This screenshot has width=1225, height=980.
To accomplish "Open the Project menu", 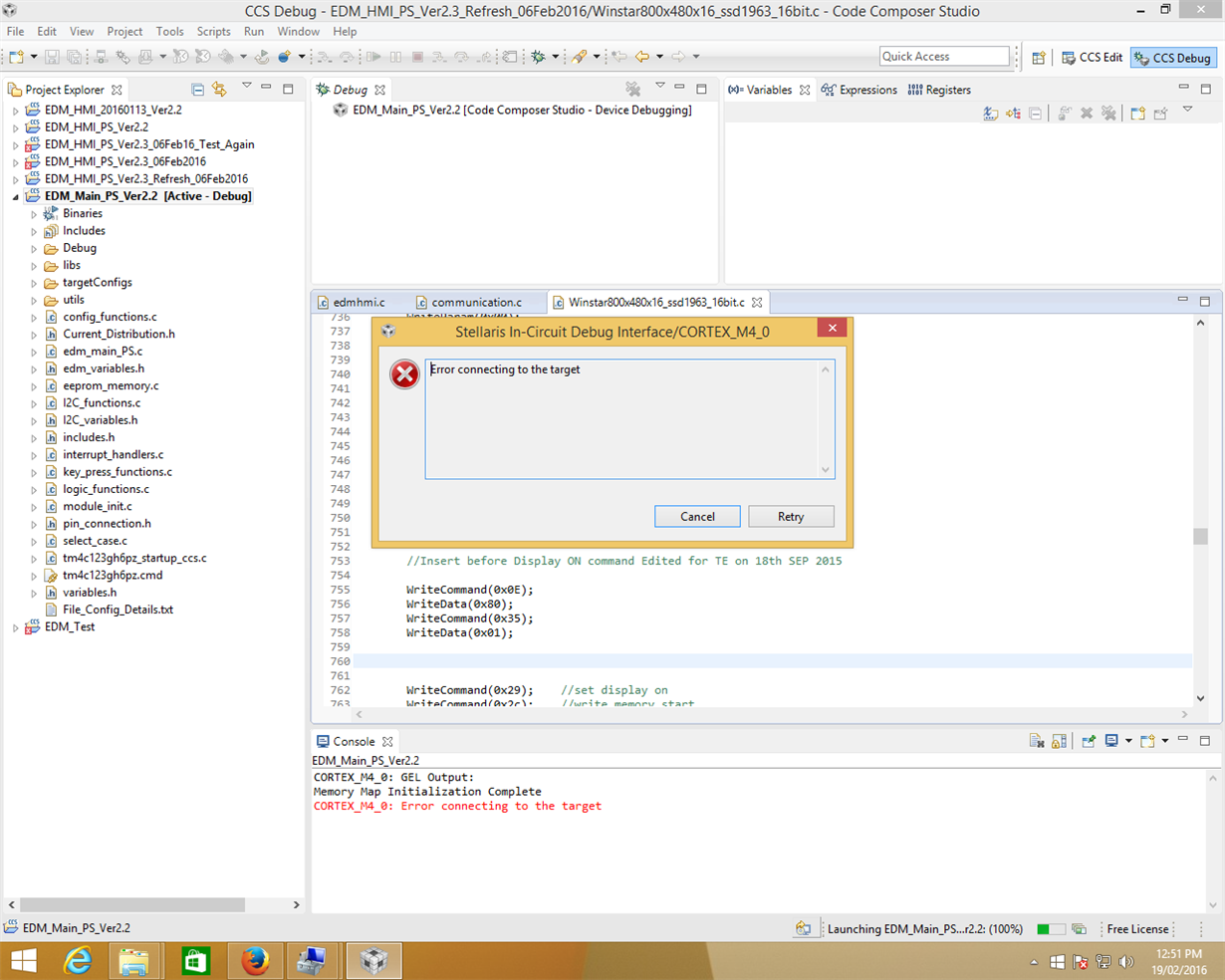I will coord(124,32).
